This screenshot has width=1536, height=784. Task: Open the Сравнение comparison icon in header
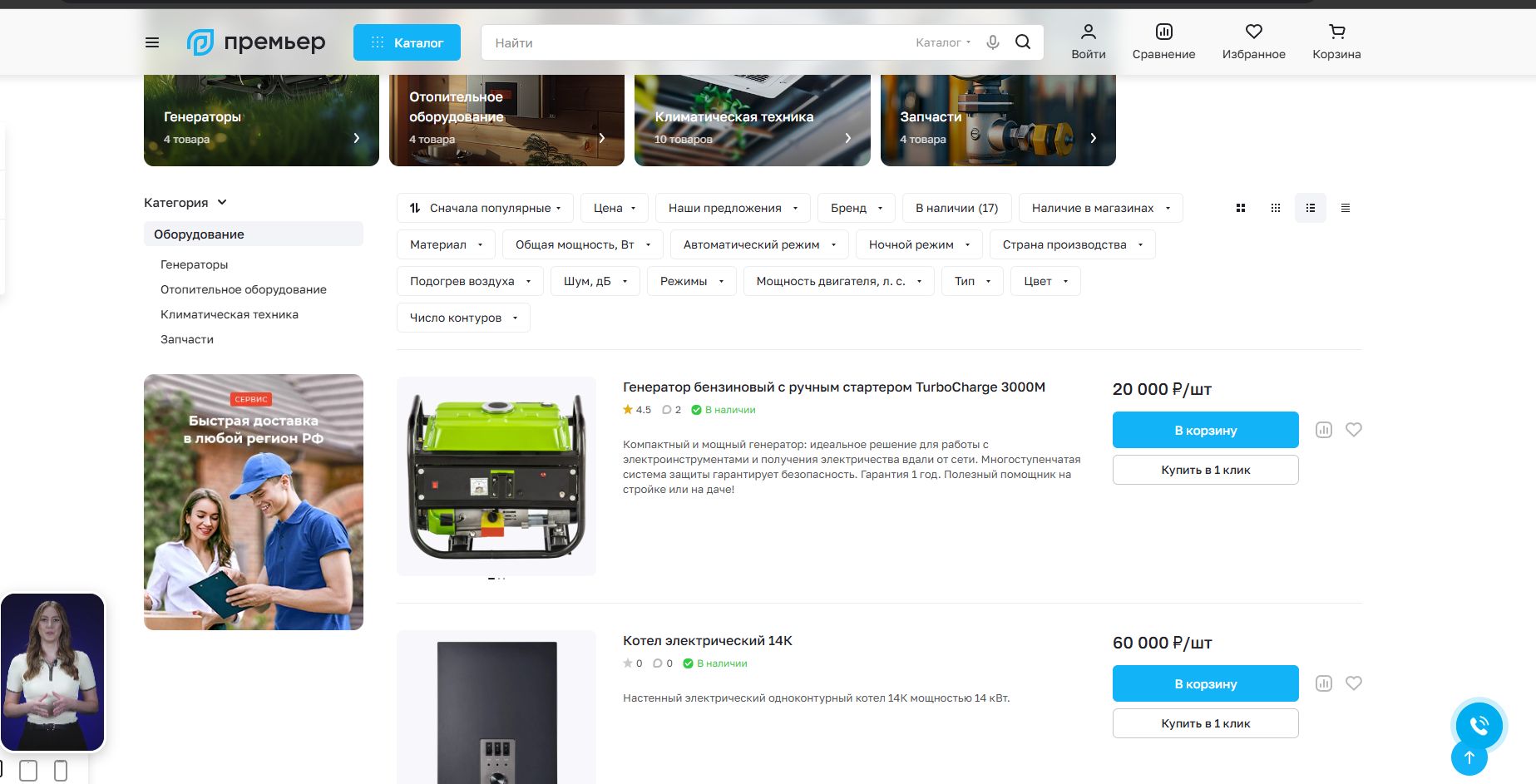tap(1163, 42)
